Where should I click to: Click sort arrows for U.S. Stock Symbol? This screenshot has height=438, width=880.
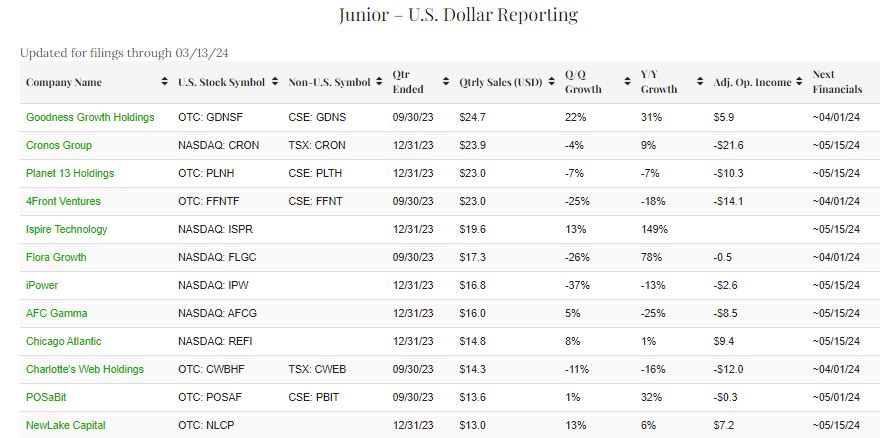tap(275, 82)
